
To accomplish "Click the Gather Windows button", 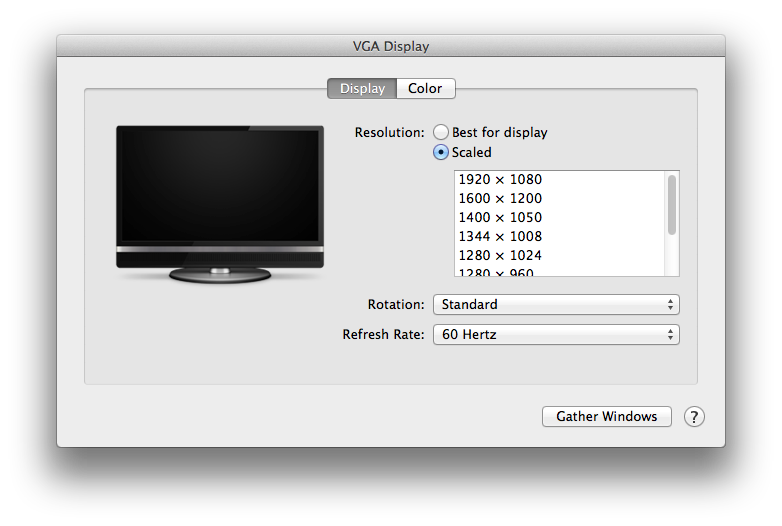I will coord(606,417).
